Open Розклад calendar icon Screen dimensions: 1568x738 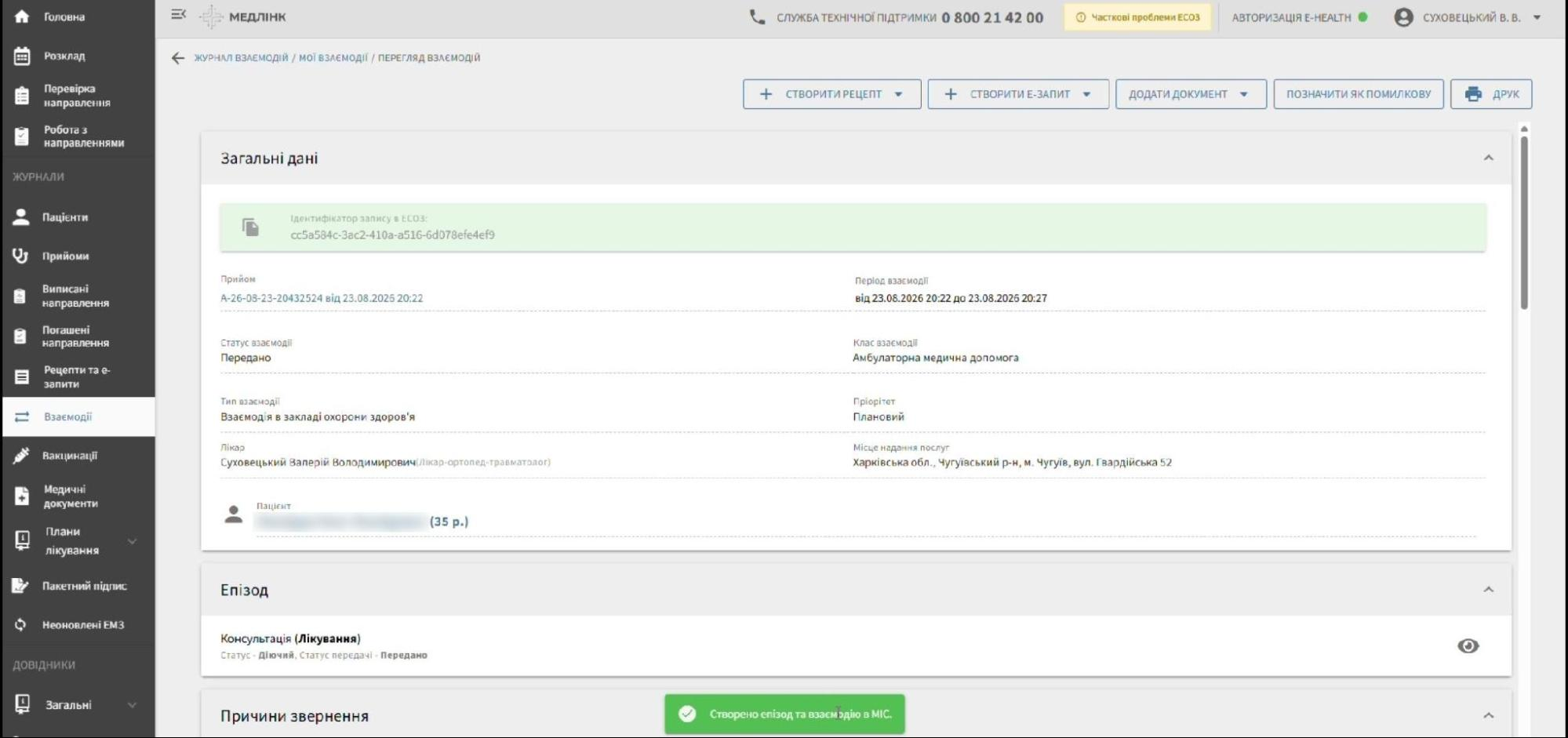[22, 56]
